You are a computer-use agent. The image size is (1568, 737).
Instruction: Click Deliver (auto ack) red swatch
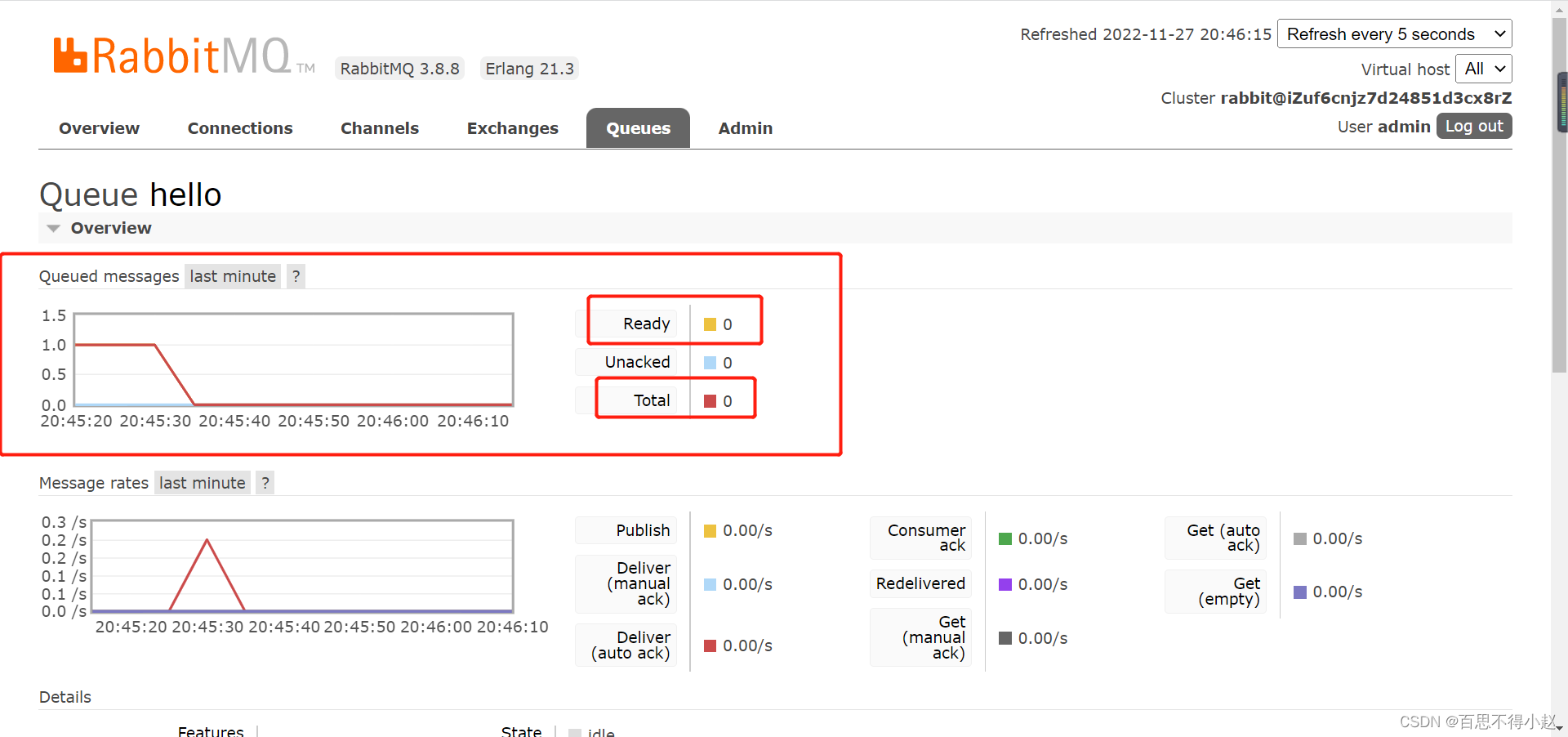710,645
